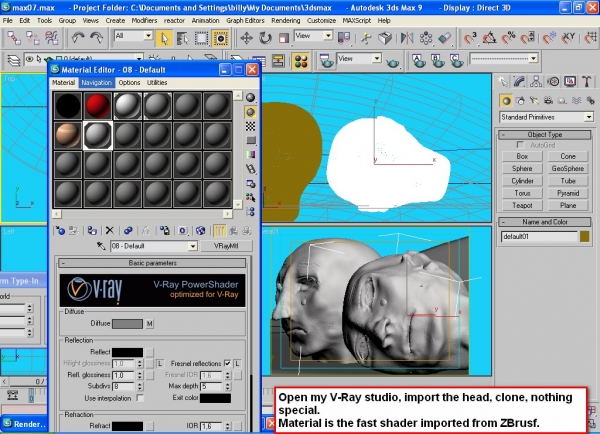Click the Render taskbar button
600x434 pixels.
tap(24, 424)
